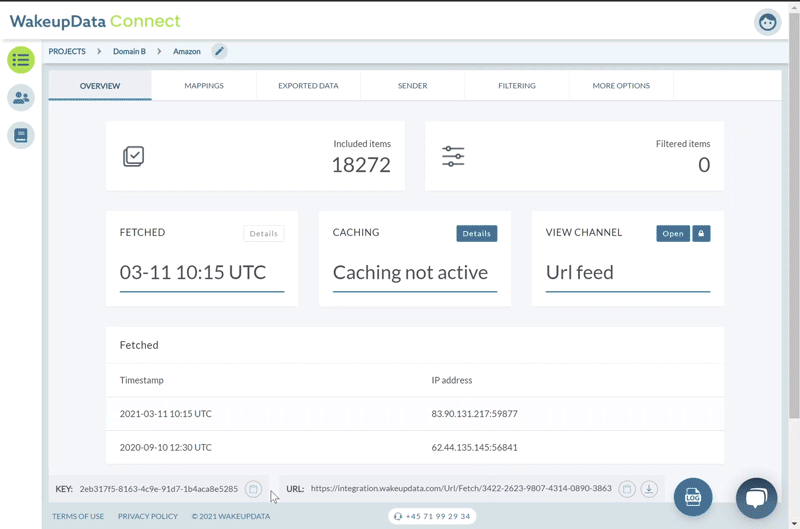
Task: Click the IP address column header
Action: pyautogui.click(x=452, y=380)
